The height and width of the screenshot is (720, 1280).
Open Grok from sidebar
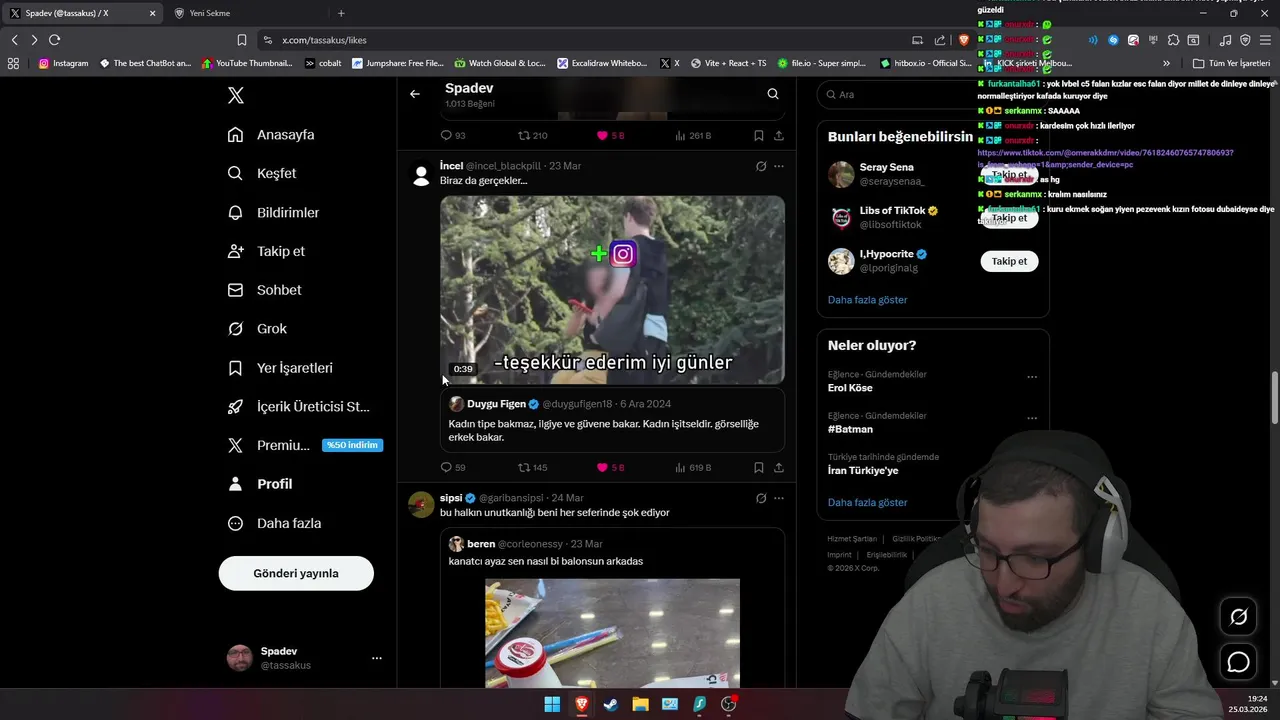[x=257, y=329]
